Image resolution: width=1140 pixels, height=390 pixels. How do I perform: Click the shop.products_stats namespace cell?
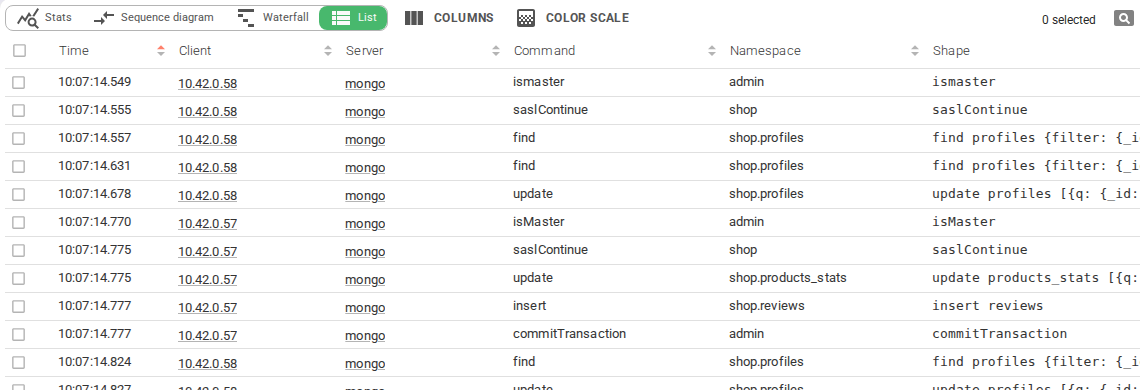787,277
